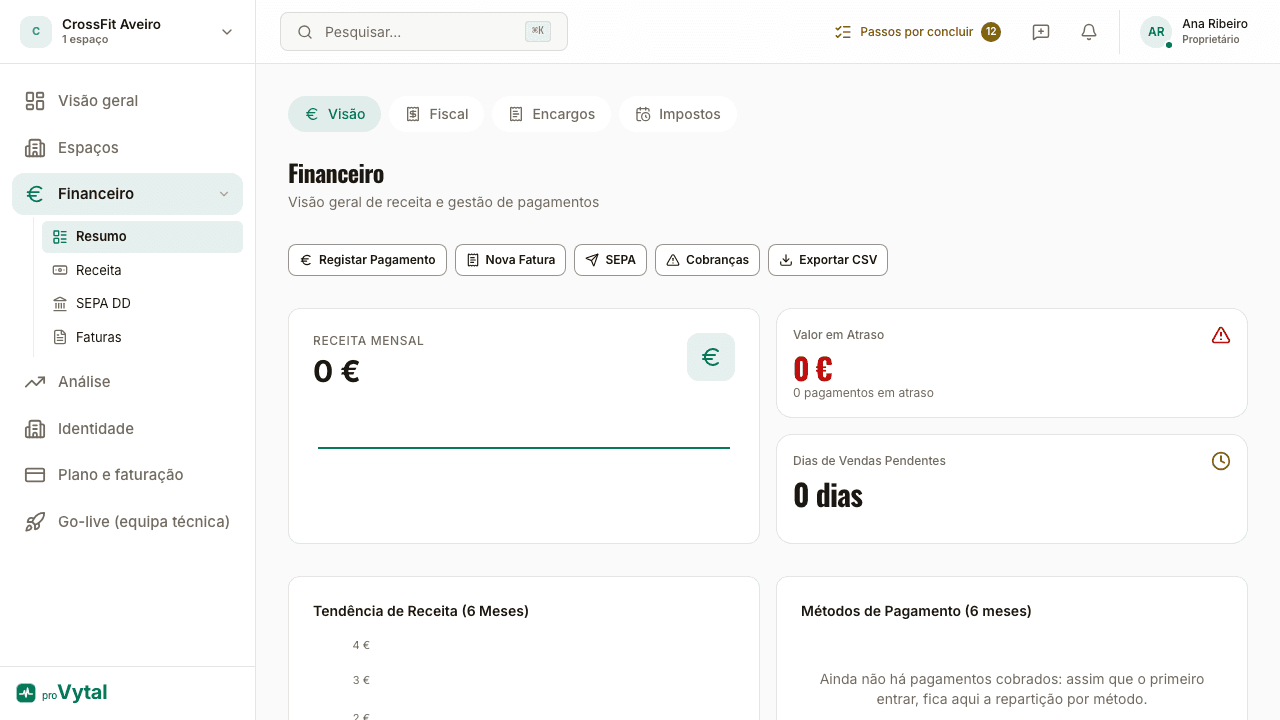
Task: Open Plano e faturação in sidebar
Action: (128, 475)
